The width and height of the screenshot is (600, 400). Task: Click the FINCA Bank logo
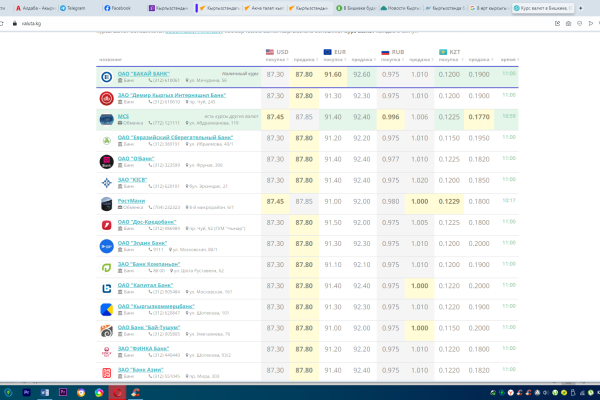106,352
